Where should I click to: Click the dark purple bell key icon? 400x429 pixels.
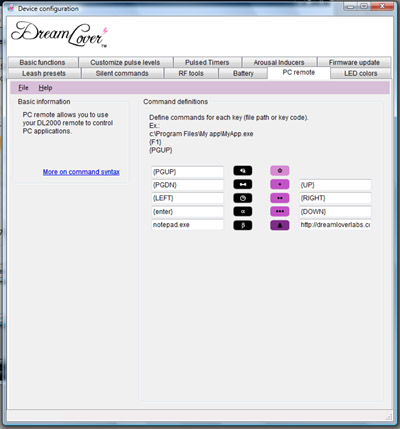280,225
